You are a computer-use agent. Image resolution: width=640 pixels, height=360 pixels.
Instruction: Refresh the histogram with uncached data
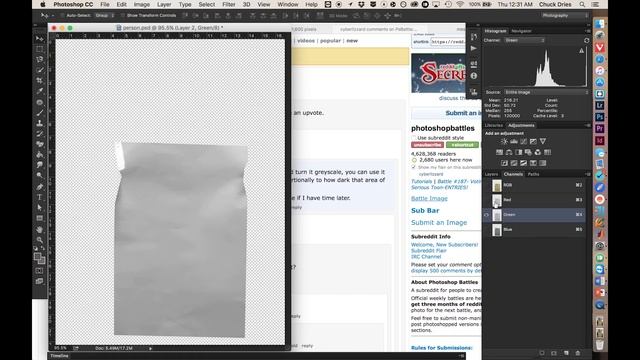pos(587,40)
